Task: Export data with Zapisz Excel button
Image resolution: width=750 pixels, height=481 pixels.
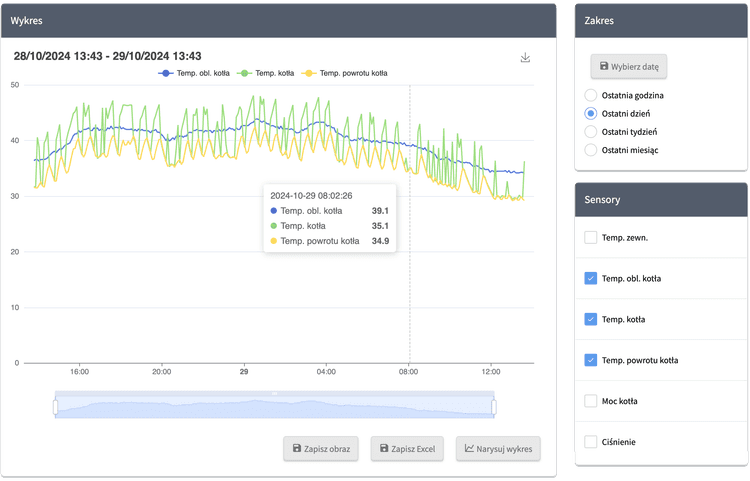Action: 406,449
